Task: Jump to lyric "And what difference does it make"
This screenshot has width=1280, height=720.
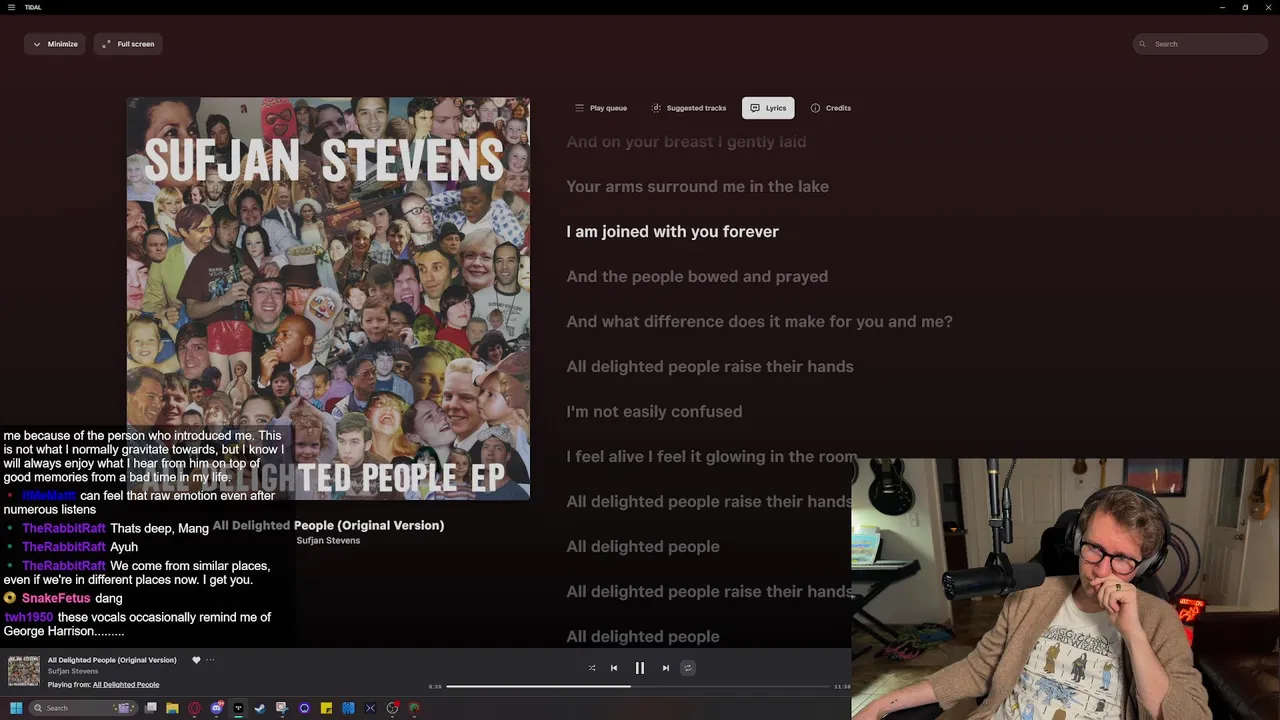Action: tap(759, 322)
